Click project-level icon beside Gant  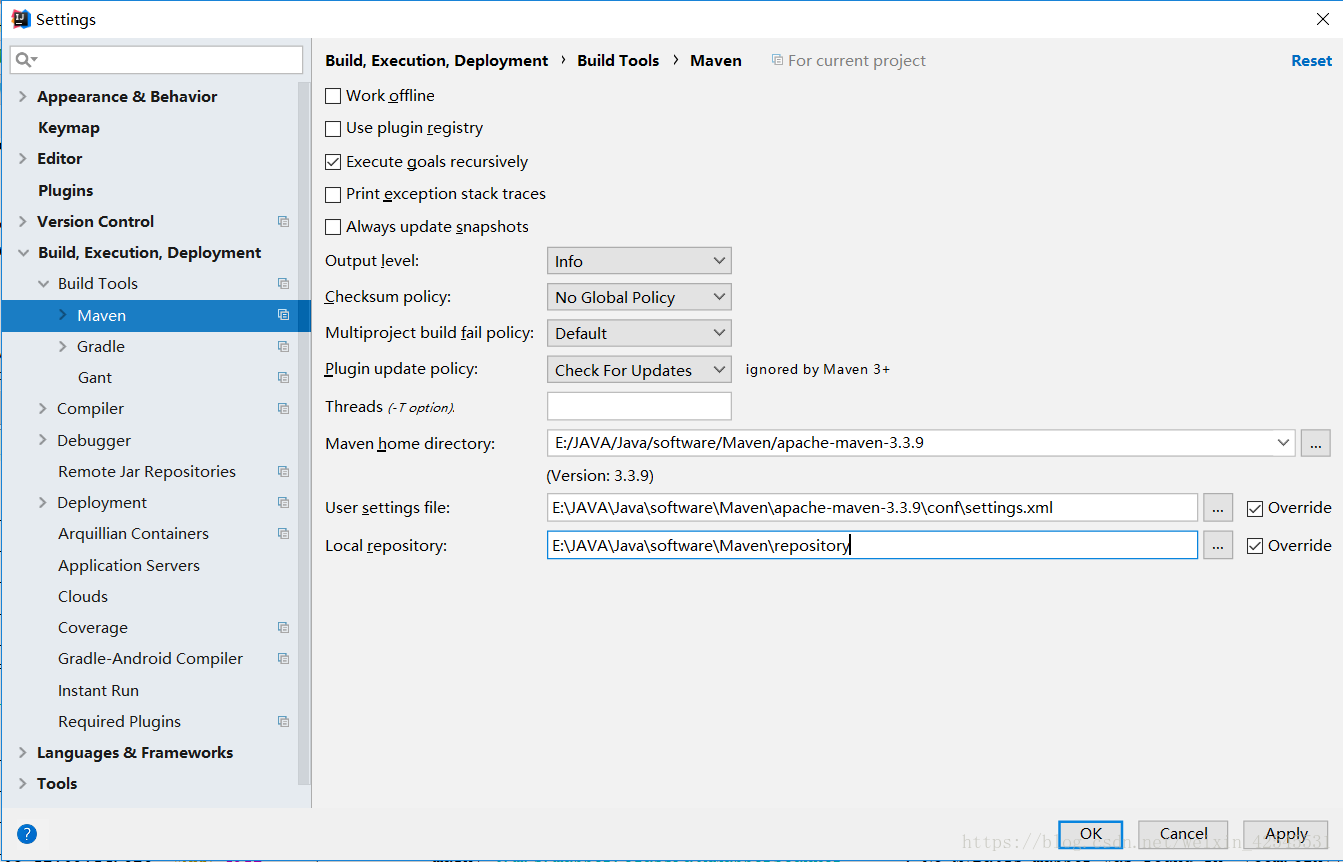point(283,378)
